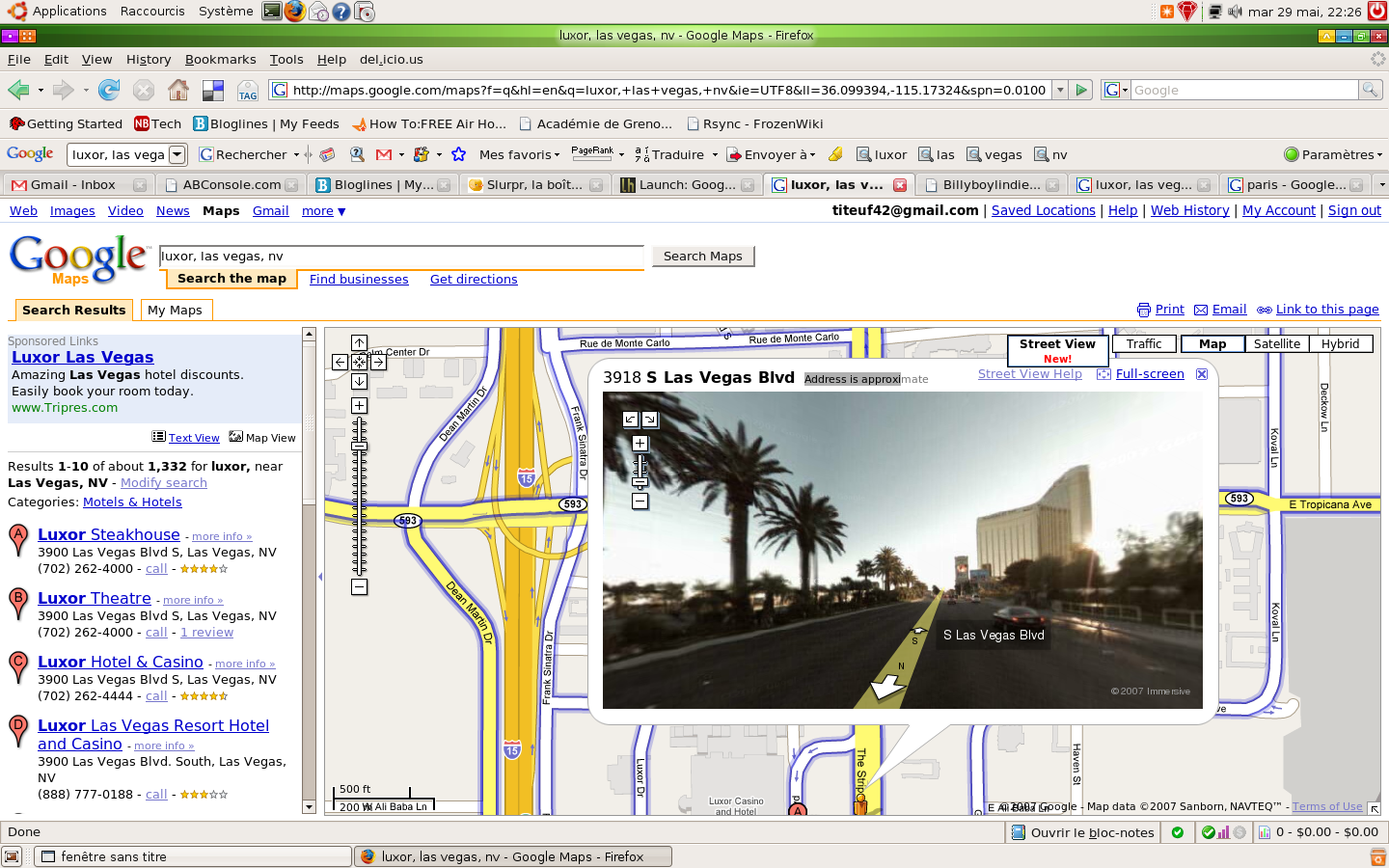The height and width of the screenshot is (868, 1389).
Task: Switch map to Hybrid view
Action: [1341, 343]
